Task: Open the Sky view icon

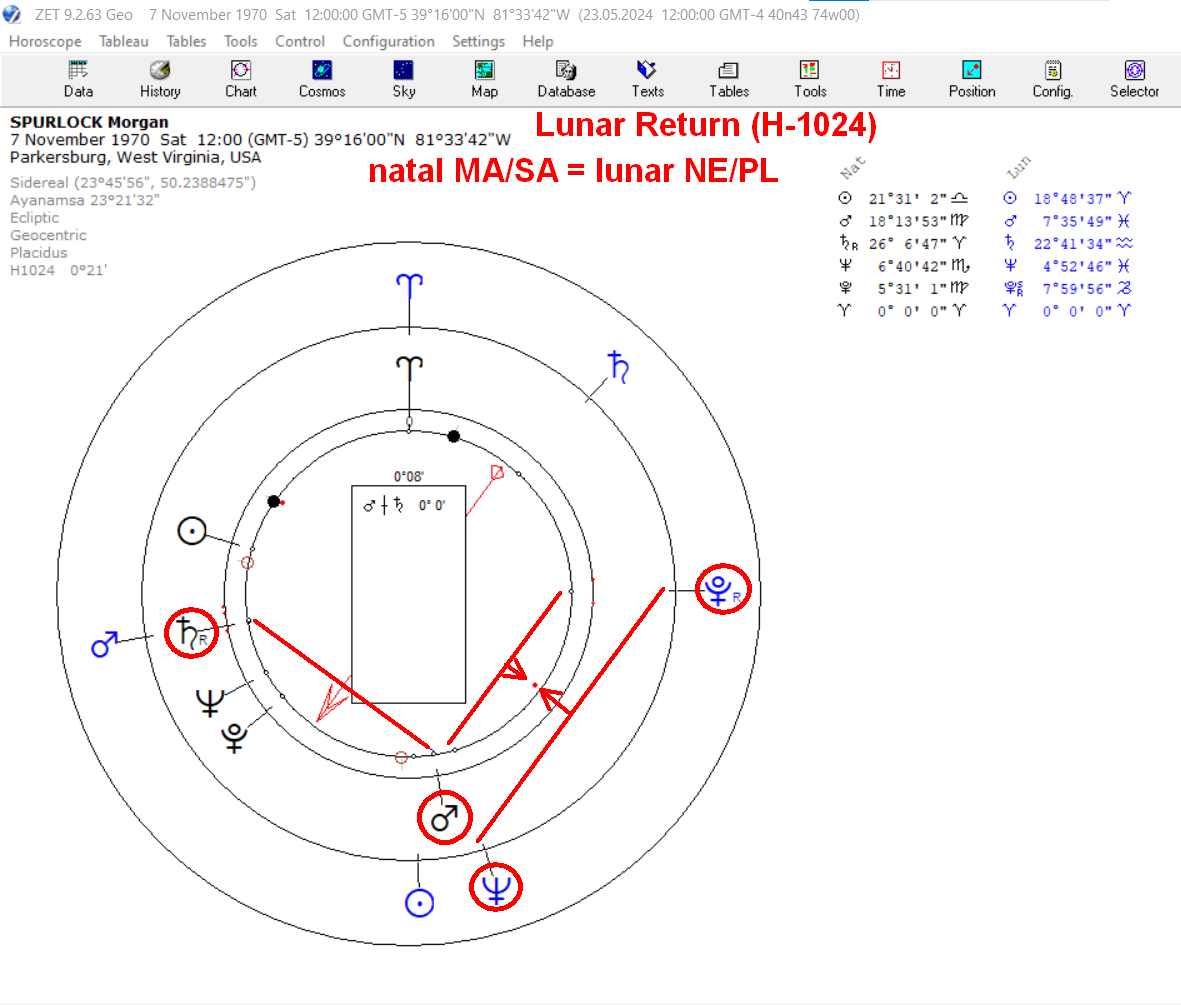Action: (x=404, y=79)
